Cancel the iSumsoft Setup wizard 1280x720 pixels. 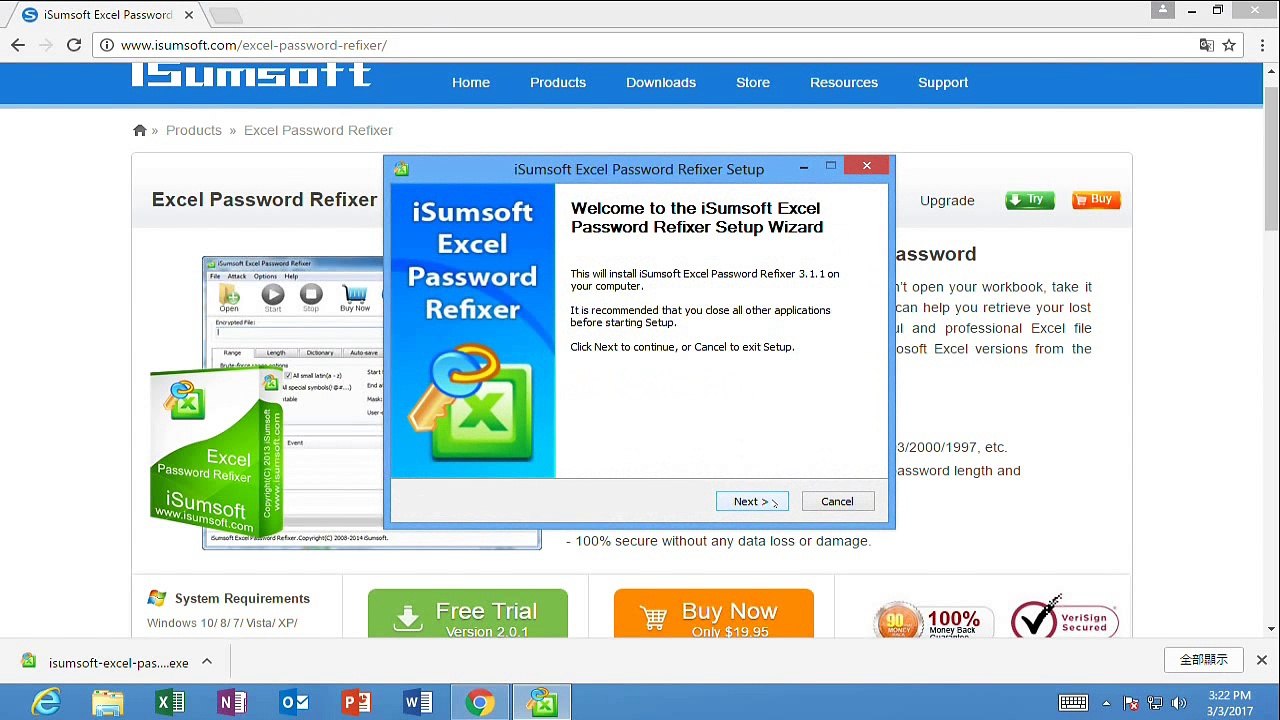[837, 501]
